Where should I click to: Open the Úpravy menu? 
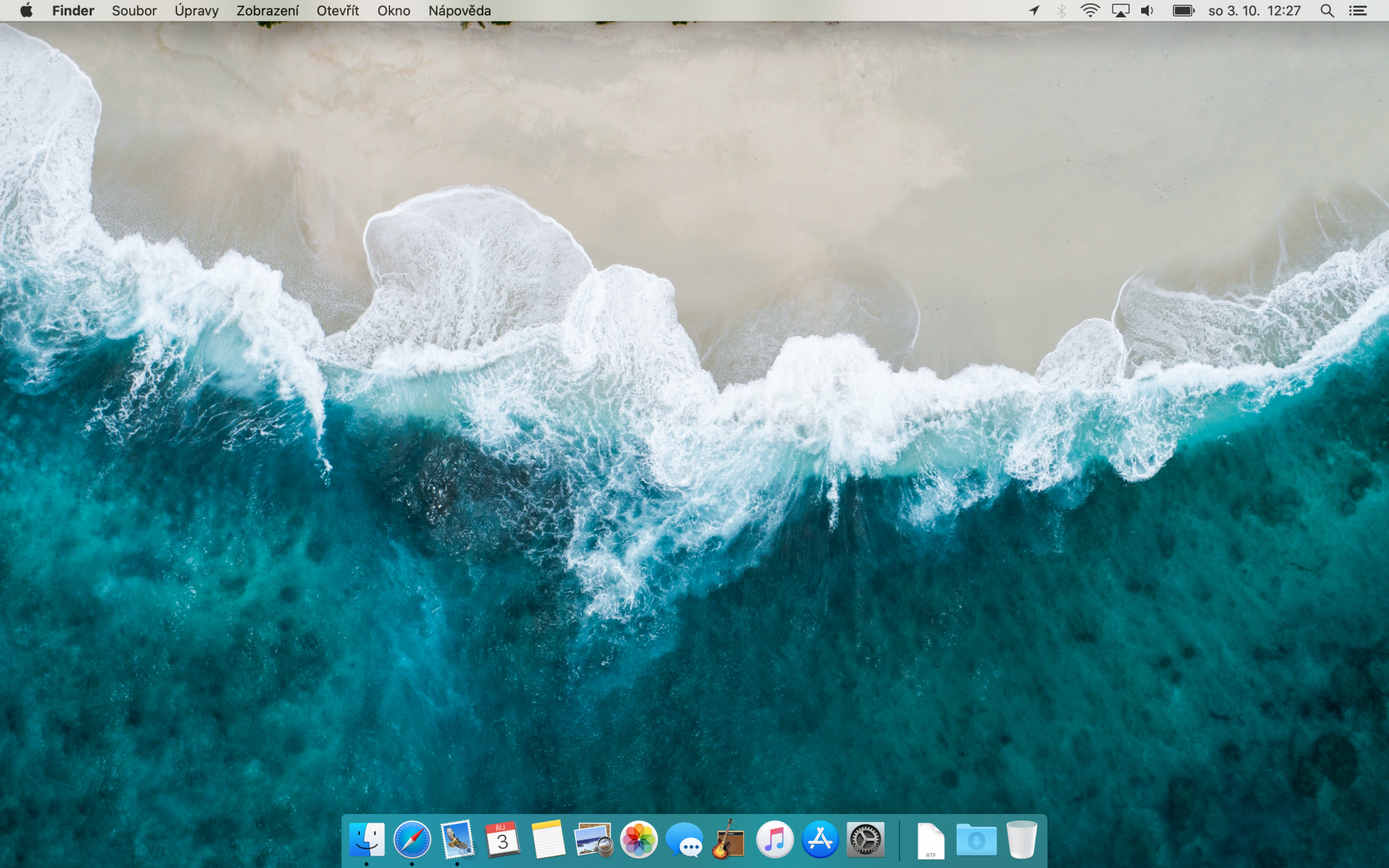tap(197, 10)
